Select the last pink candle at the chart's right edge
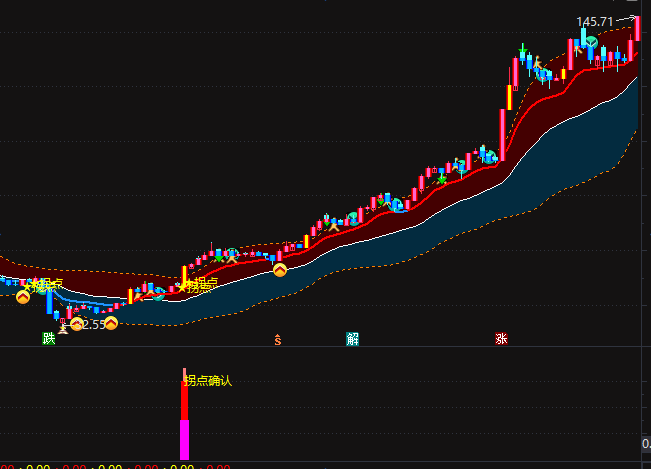 (638, 28)
